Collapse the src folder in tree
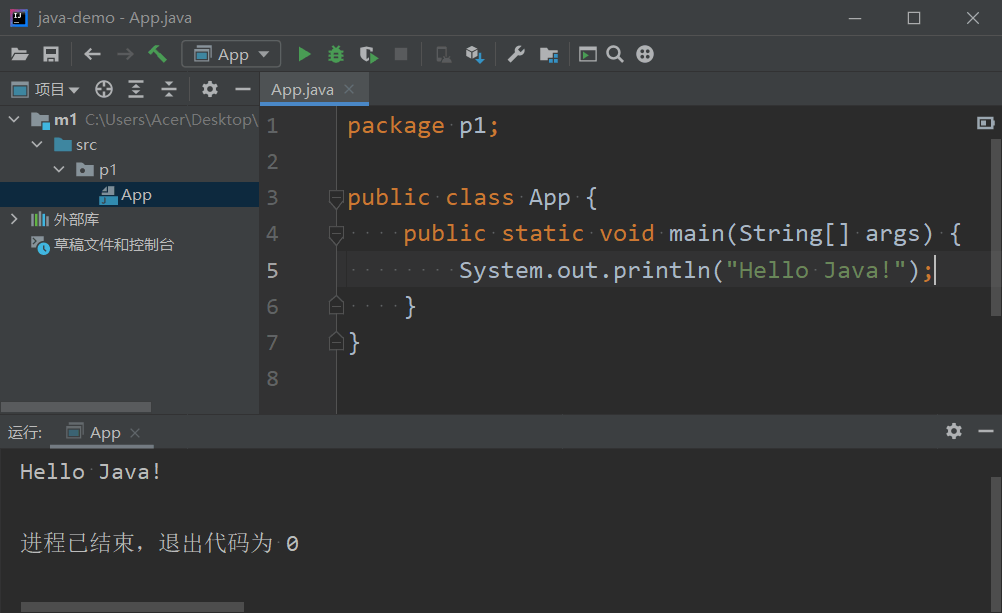Viewport: 1002px width, 613px height. point(37,145)
